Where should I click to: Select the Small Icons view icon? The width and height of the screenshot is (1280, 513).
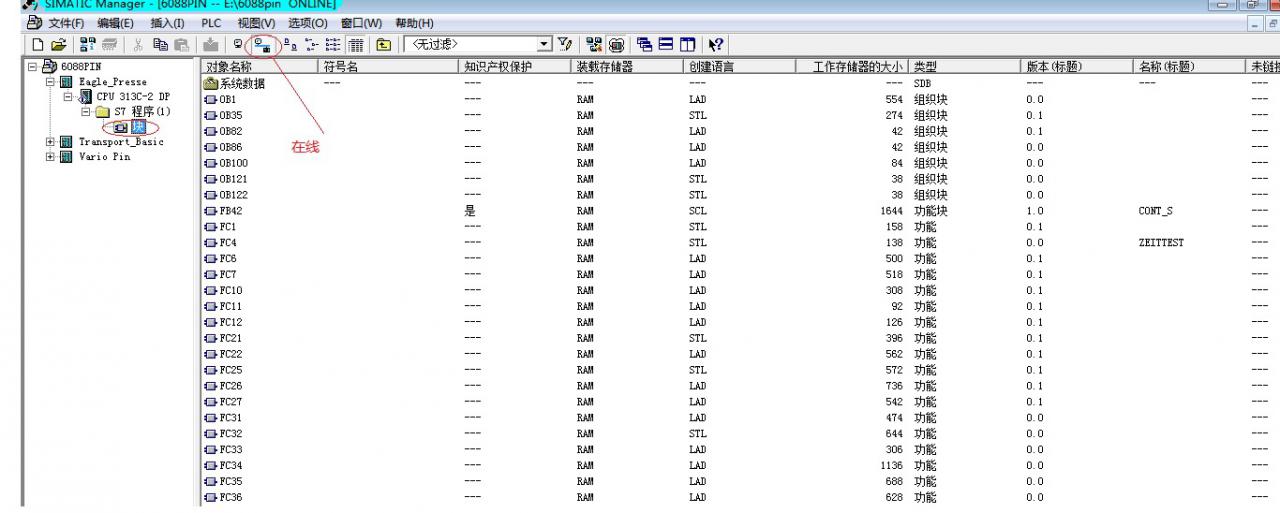pyautogui.click(x=312, y=45)
